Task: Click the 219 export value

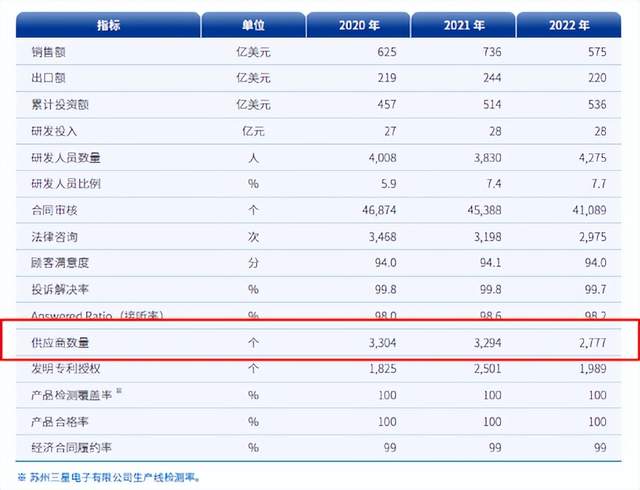Action: pyautogui.click(x=387, y=78)
